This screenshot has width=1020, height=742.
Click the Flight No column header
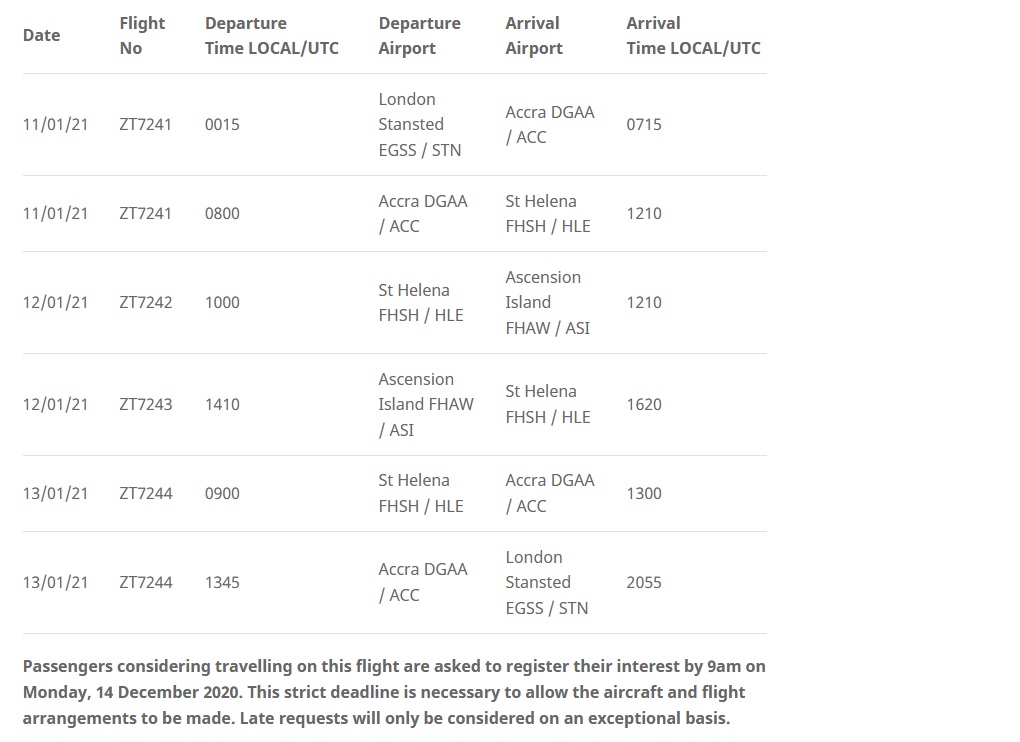click(142, 35)
